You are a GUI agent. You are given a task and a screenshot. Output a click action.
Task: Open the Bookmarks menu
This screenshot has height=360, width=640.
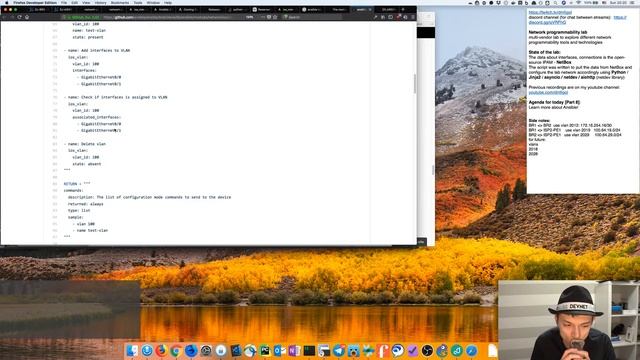pyautogui.click(x=120, y=2)
